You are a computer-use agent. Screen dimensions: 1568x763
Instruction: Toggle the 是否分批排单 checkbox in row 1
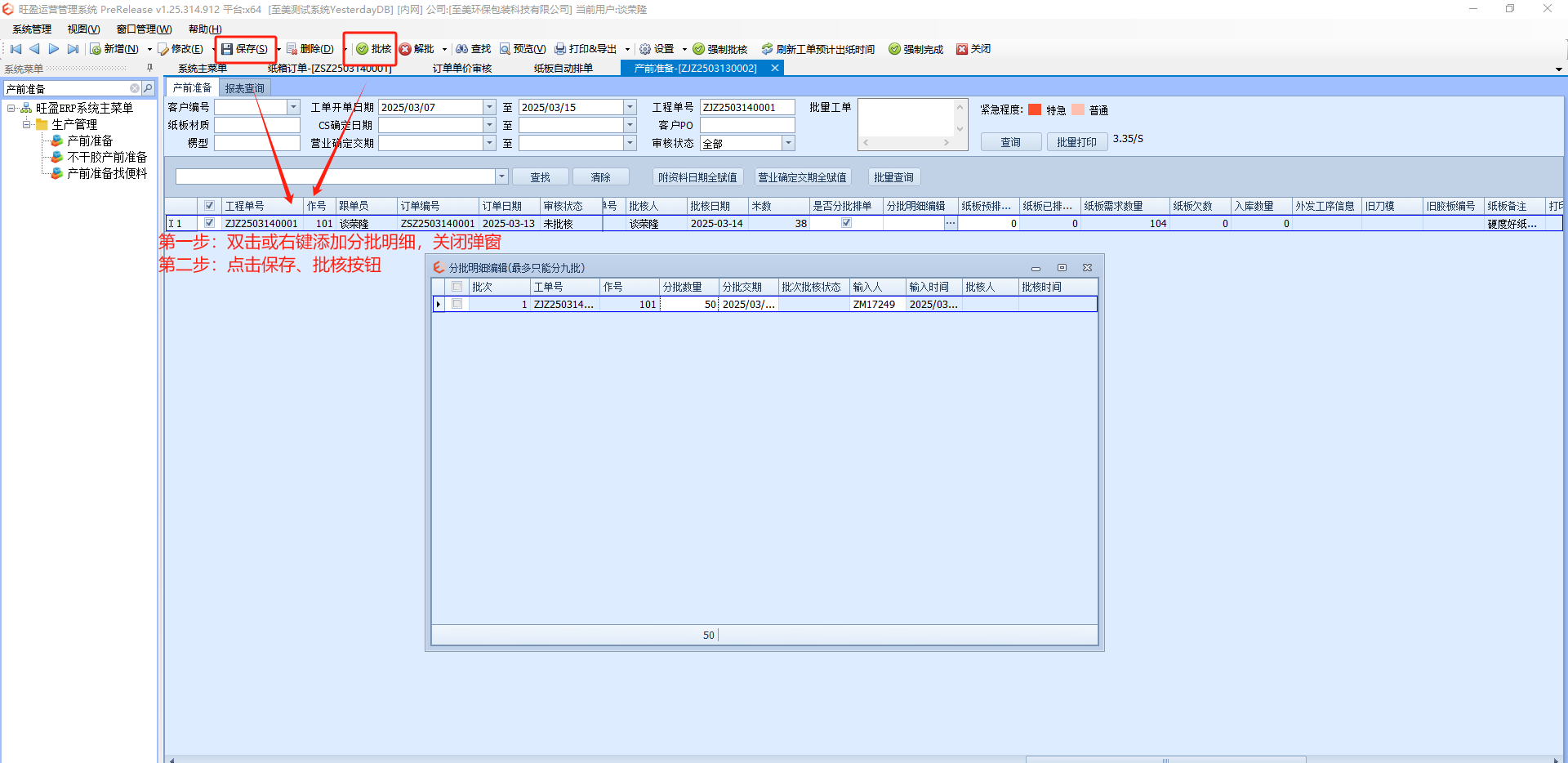point(847,223)
